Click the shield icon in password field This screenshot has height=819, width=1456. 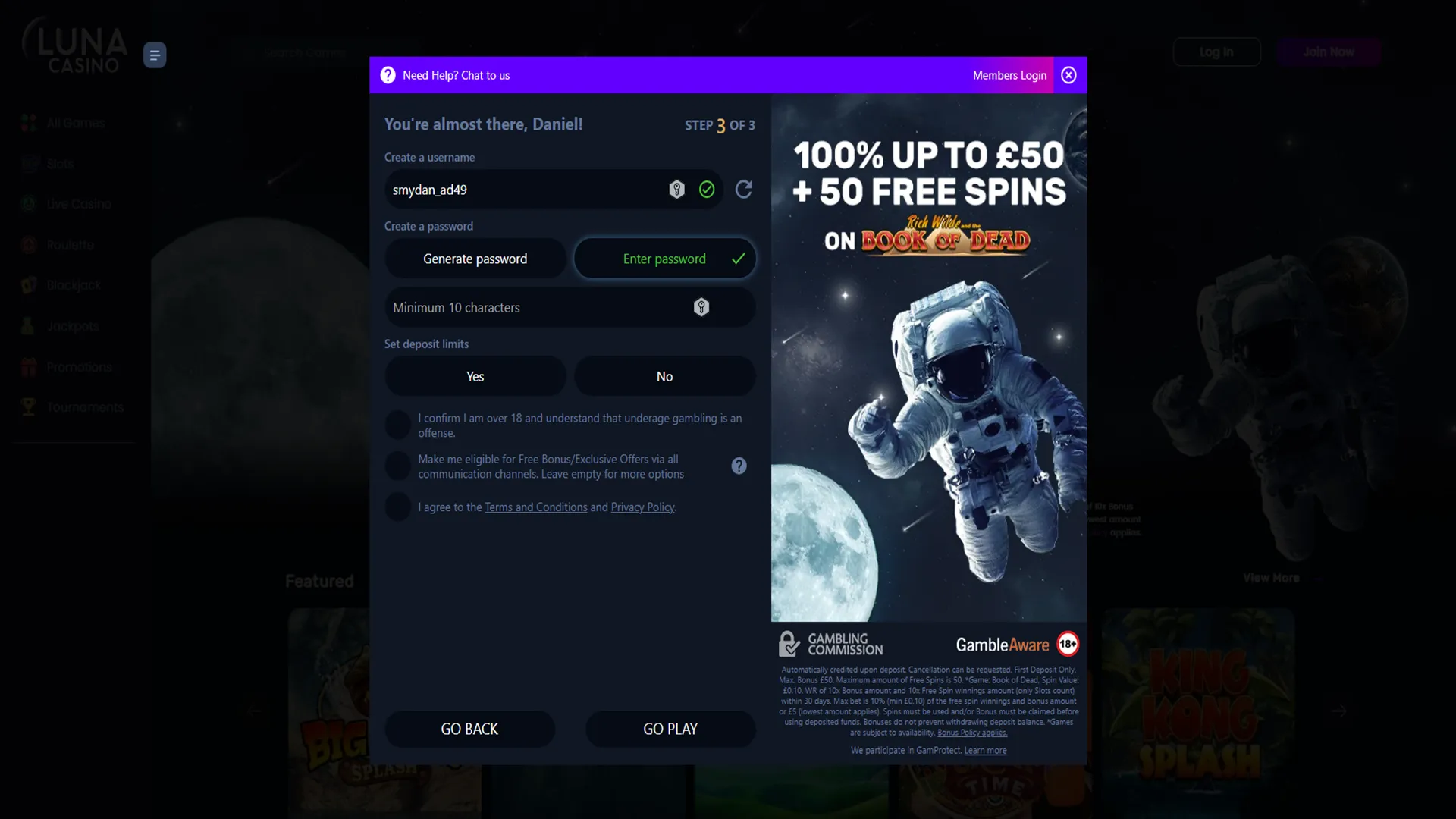pos(701,307)
